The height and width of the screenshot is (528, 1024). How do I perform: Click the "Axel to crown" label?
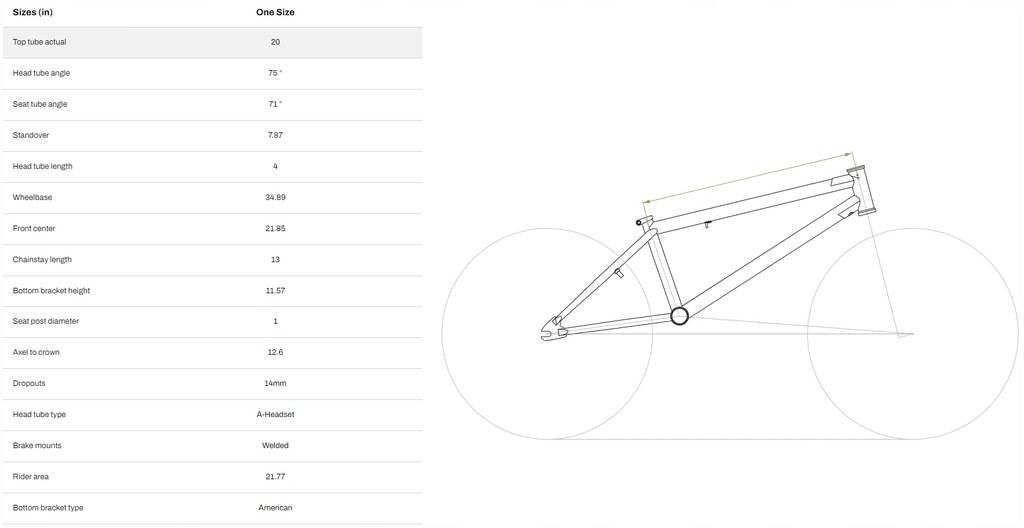[36, 352]
